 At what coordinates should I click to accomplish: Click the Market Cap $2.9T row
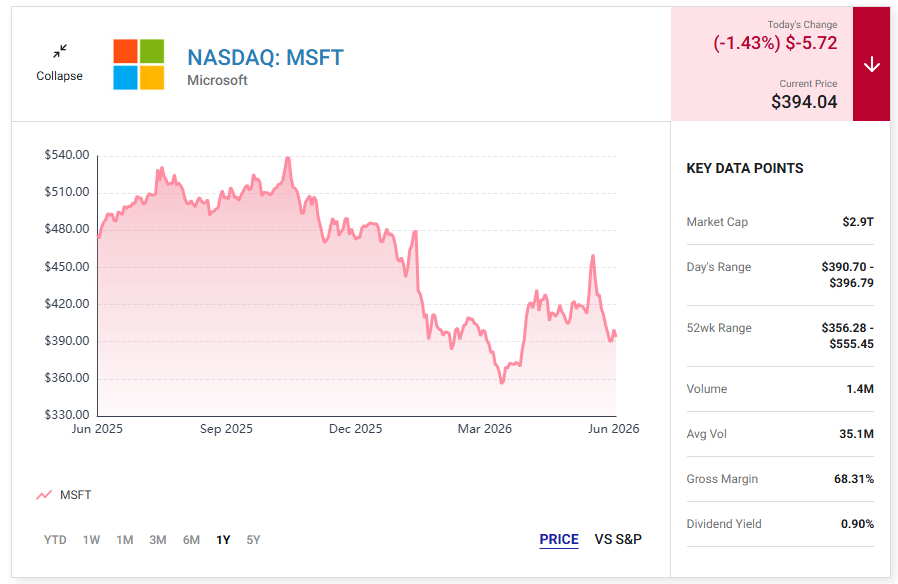[780, 222]
